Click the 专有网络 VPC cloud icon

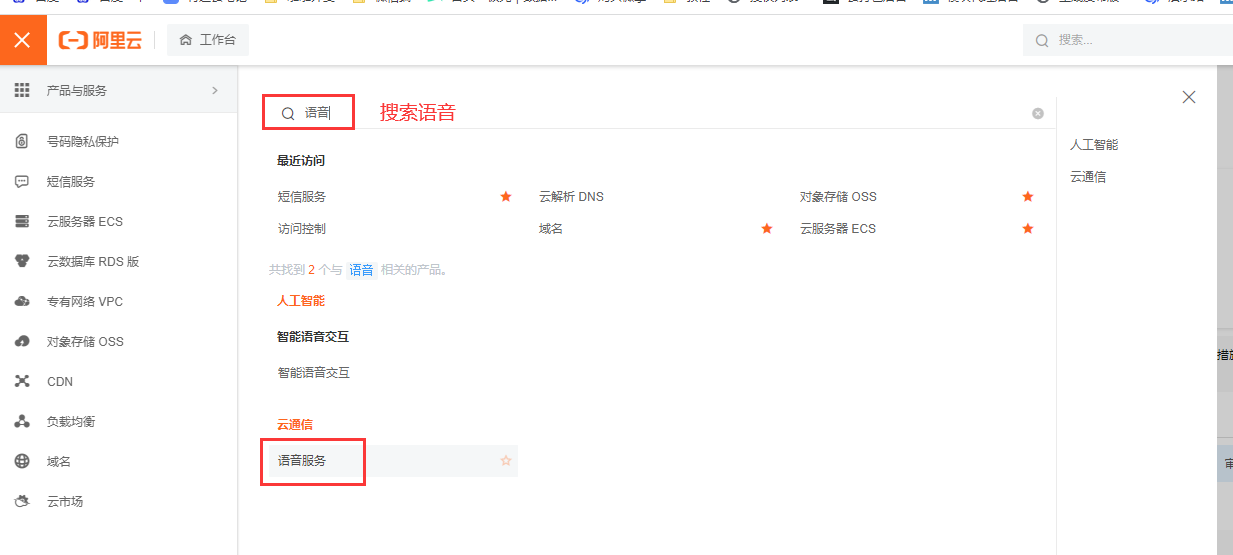point(22,302)
